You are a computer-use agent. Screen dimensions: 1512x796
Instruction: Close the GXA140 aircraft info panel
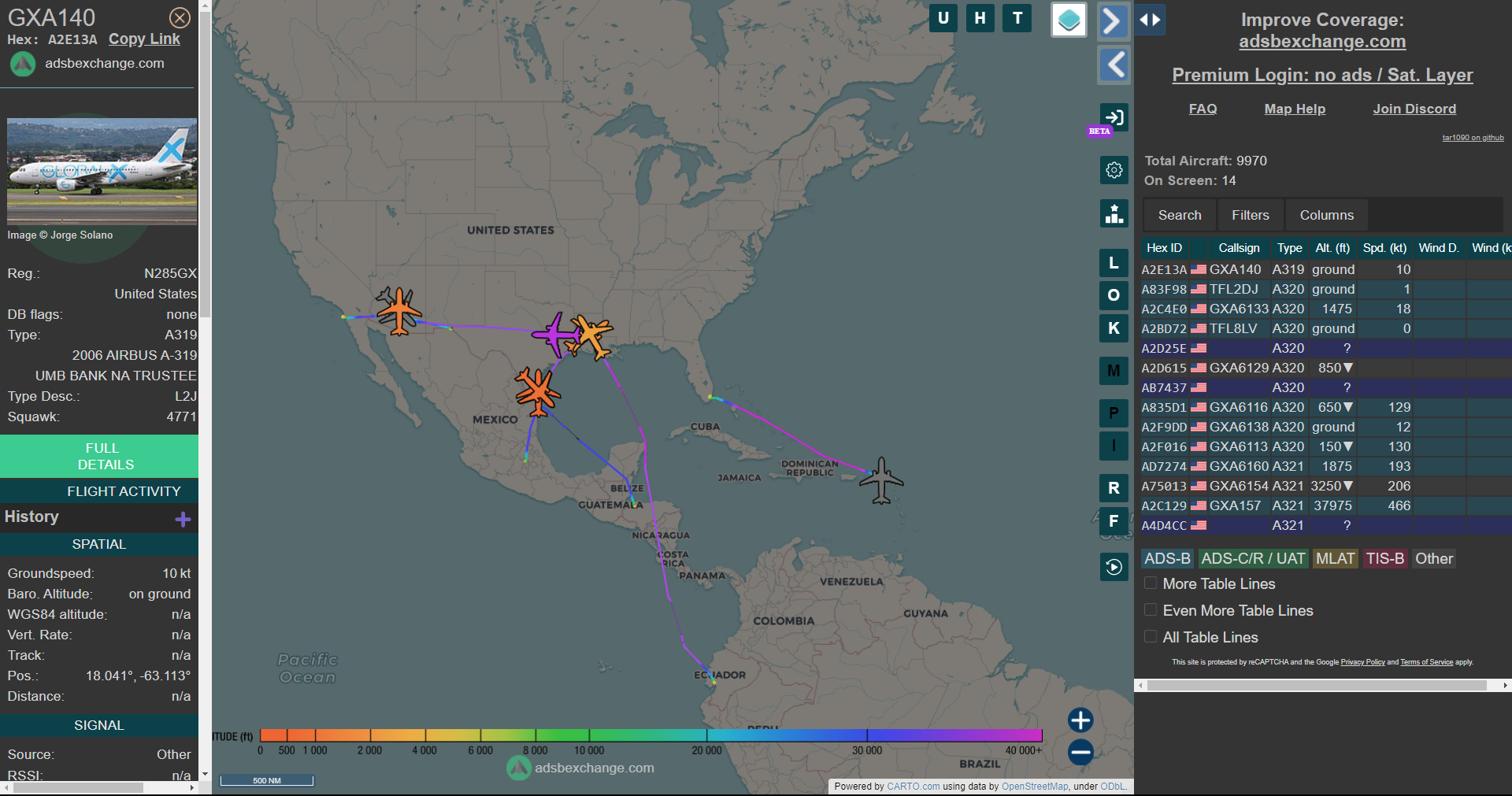pyautogui.click(x=180, y=17)
